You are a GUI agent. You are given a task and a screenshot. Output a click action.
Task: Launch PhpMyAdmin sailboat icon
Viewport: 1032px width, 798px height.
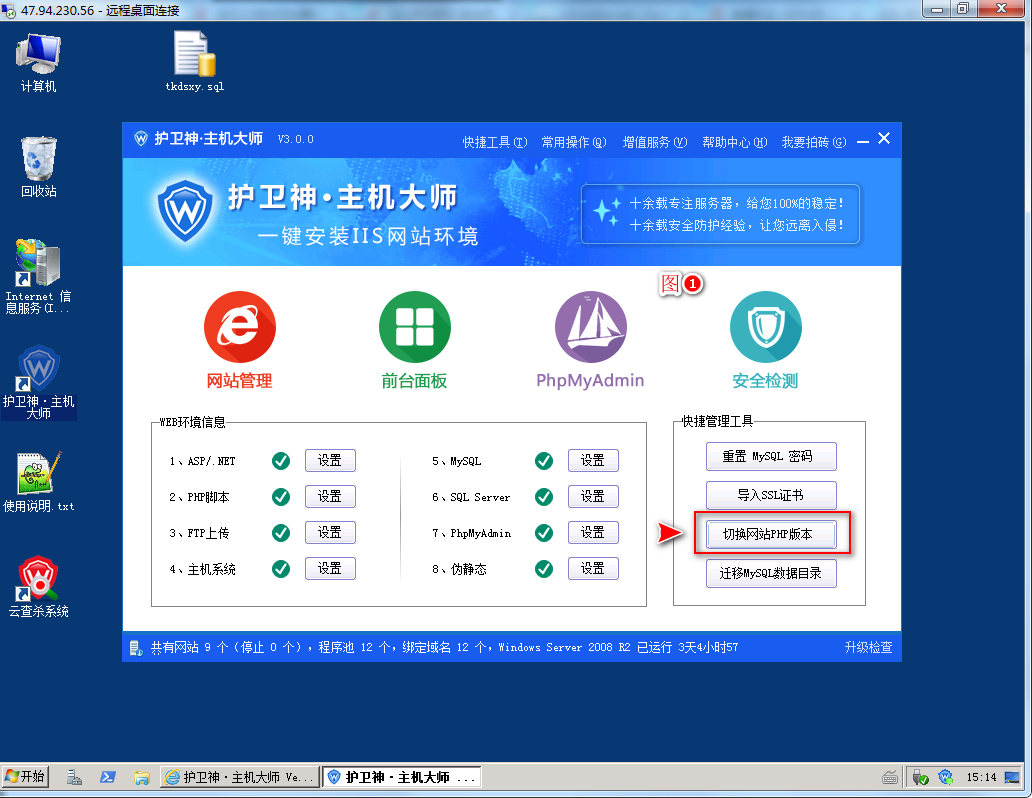coord(590,330)
